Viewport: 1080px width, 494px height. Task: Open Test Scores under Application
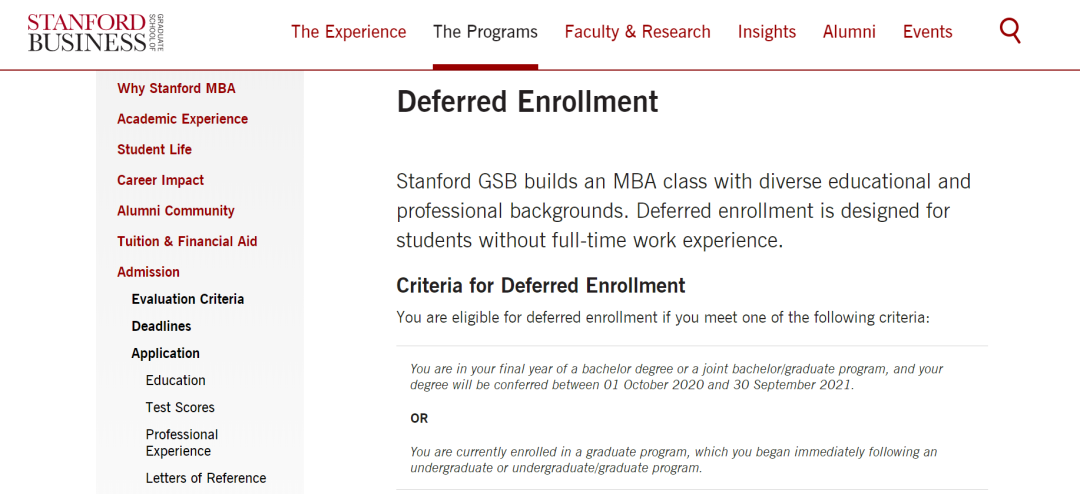tap(180, 407)
